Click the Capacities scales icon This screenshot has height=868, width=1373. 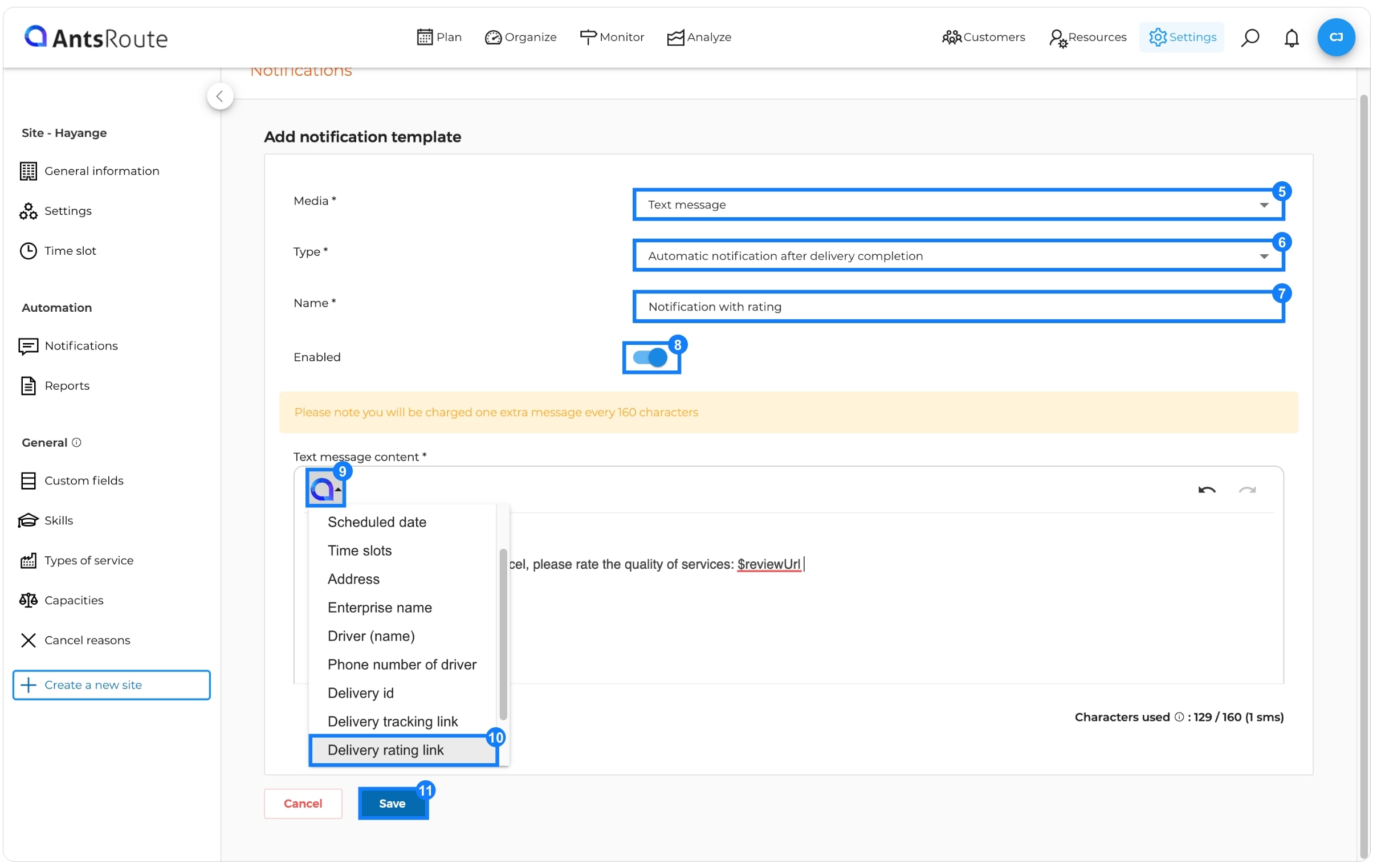point(28,601)
